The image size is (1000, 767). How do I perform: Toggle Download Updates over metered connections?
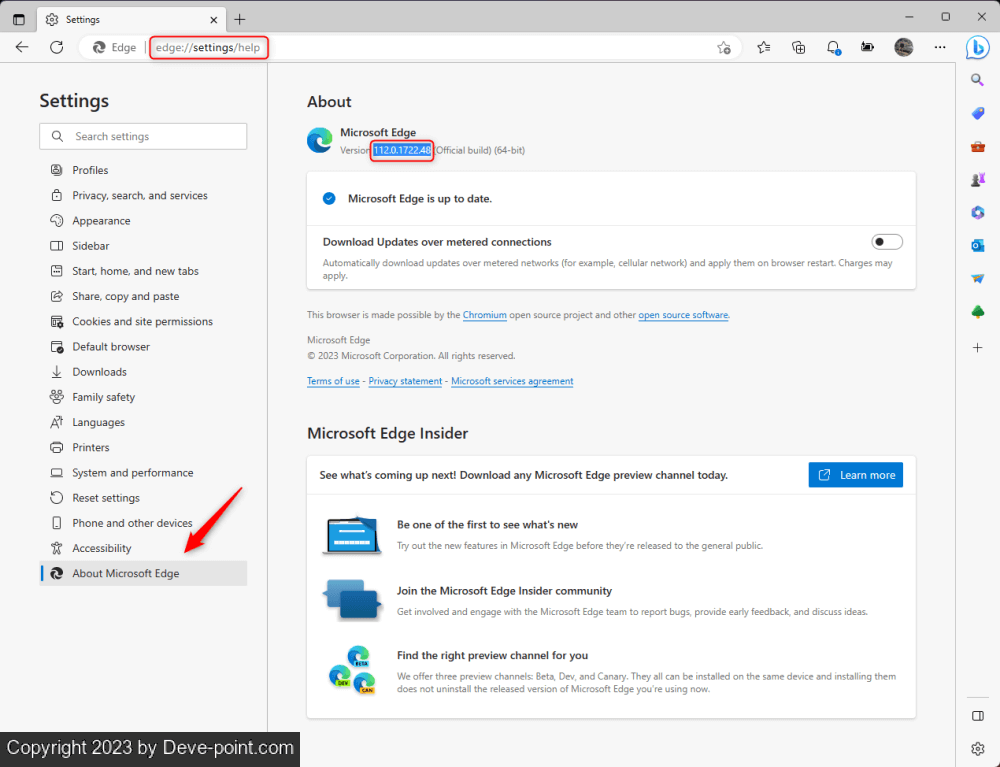886,242
